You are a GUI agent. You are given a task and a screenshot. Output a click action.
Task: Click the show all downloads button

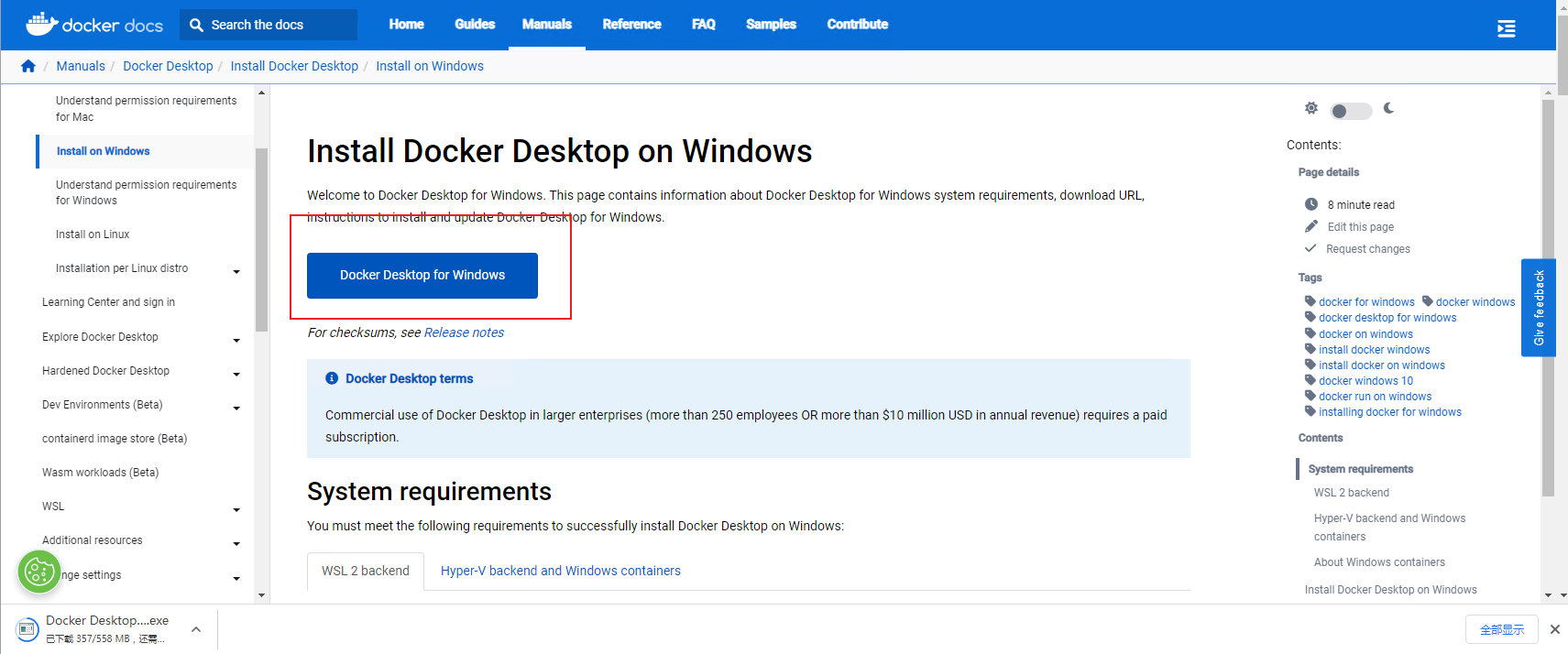1502,629
